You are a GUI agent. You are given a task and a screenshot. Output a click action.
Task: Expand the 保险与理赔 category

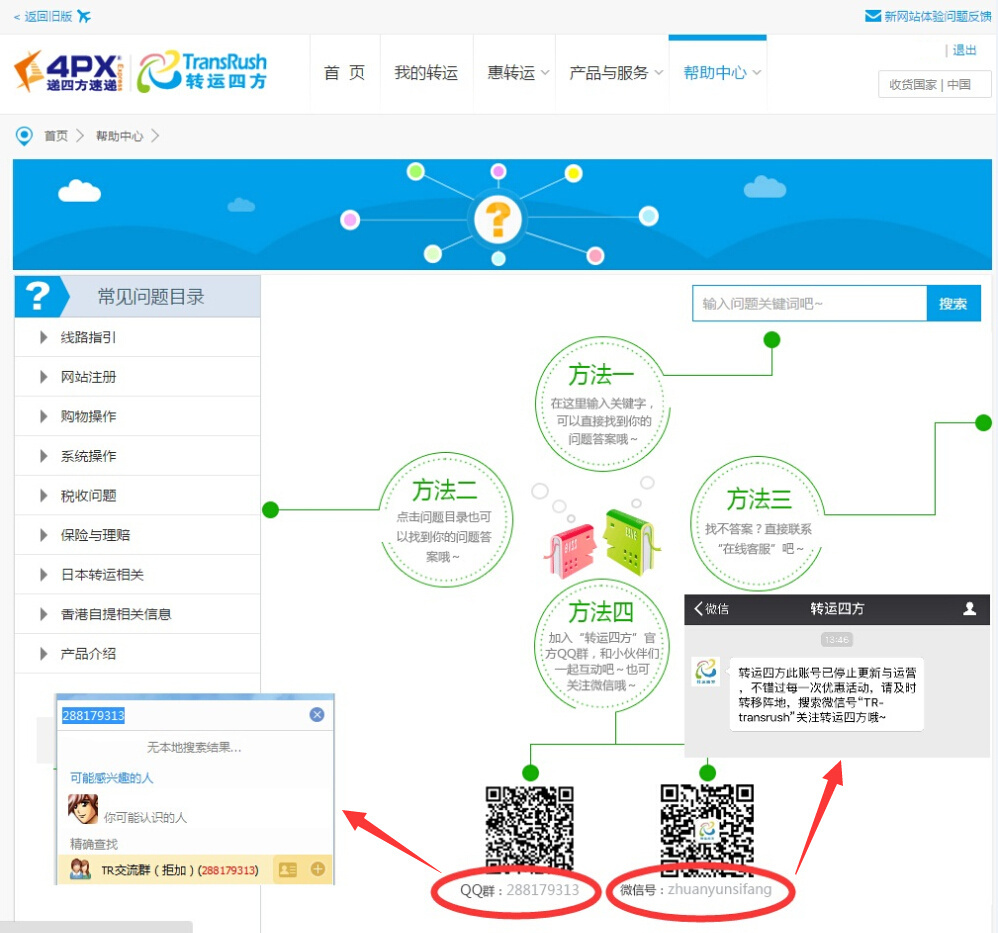pyautogui.click(x=137, y=535)
